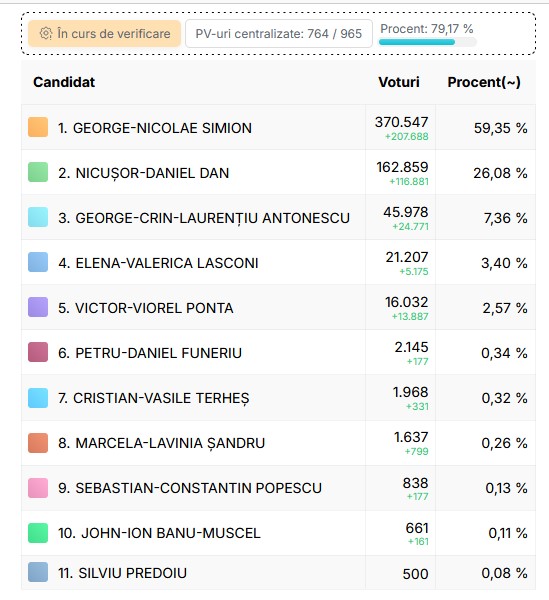Select the În curs de verificare status badge
Image resolution: width=549 pixels, height=600 pixels.
coord(104,34)
